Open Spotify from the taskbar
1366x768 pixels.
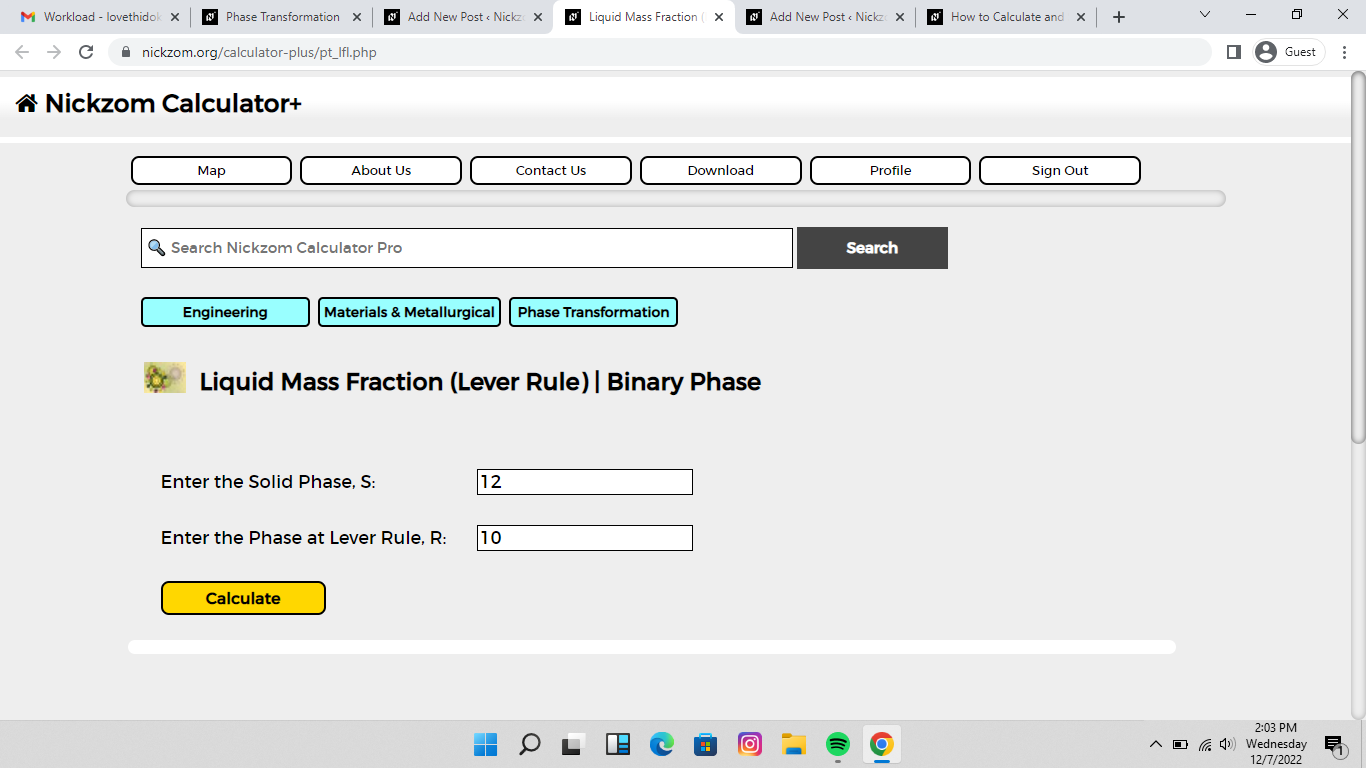(x=838, y=744)
